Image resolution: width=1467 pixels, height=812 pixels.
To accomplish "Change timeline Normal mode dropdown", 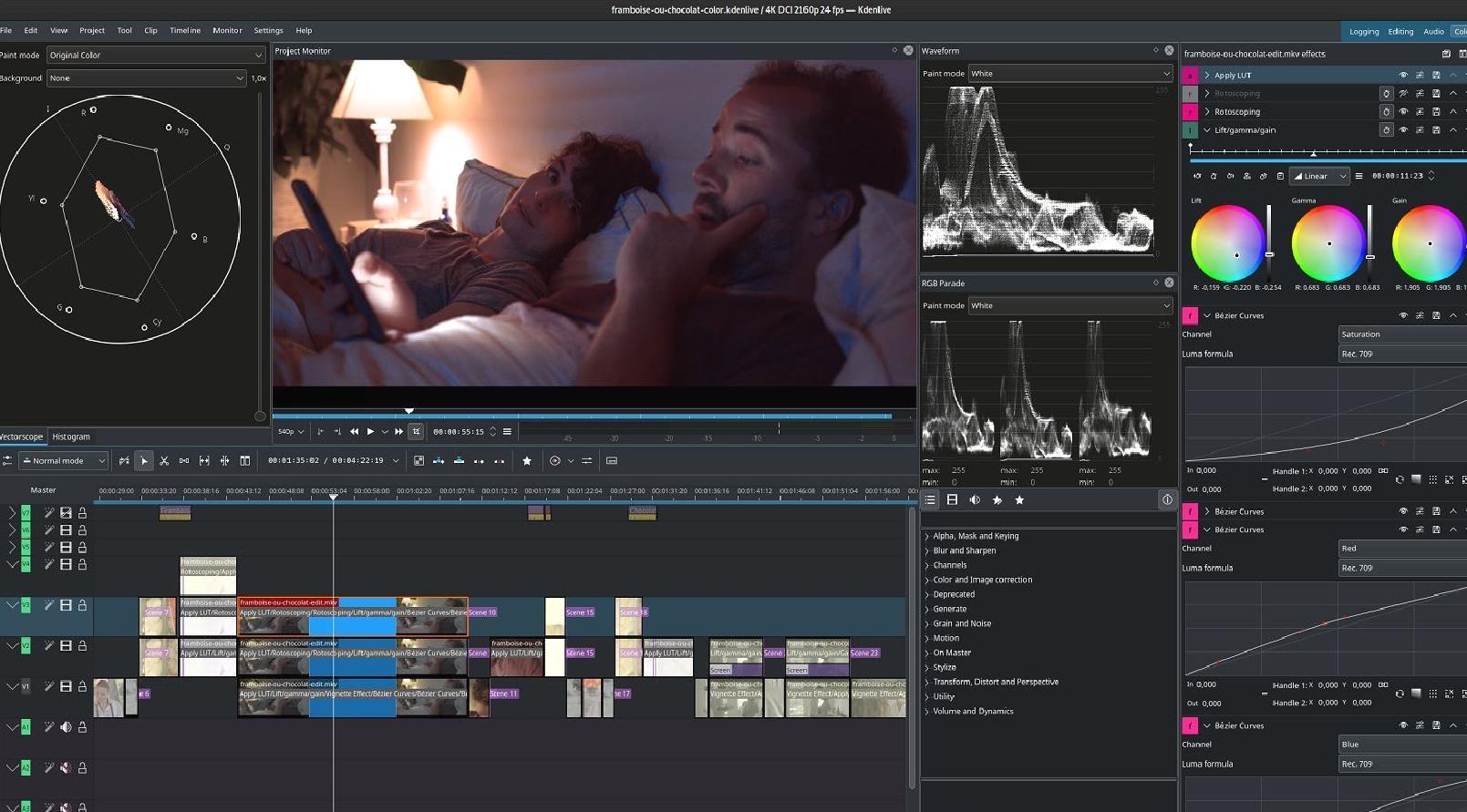I will pos(64,461).
